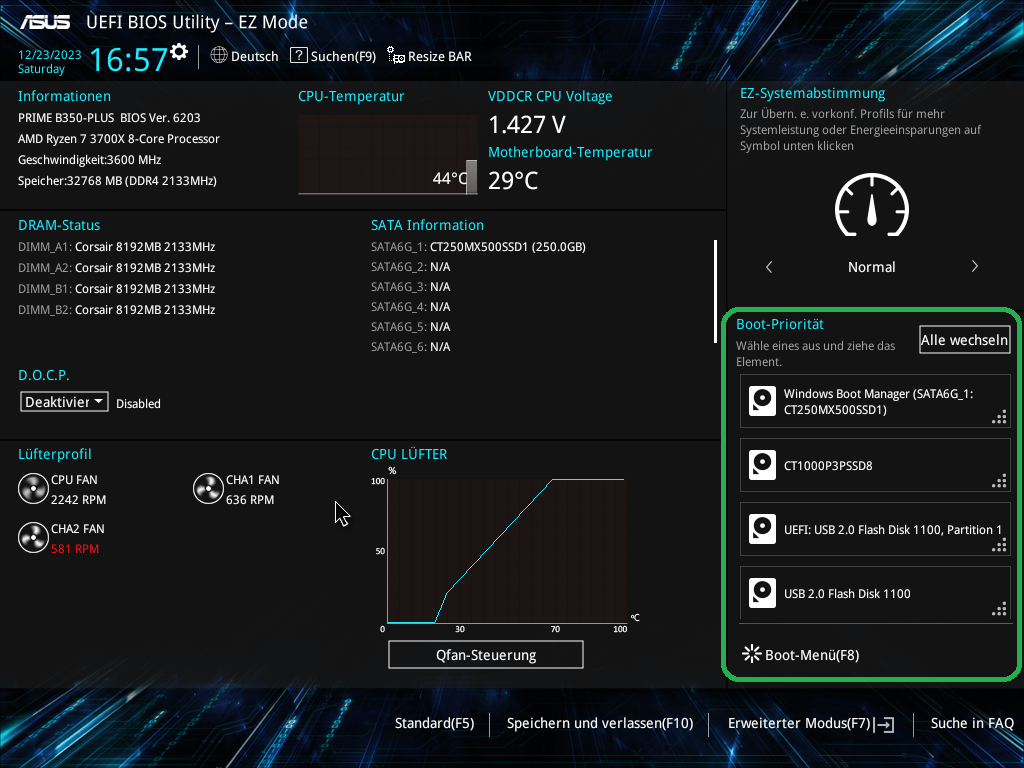Open the time settings gear icon

(x=179, y=52)
